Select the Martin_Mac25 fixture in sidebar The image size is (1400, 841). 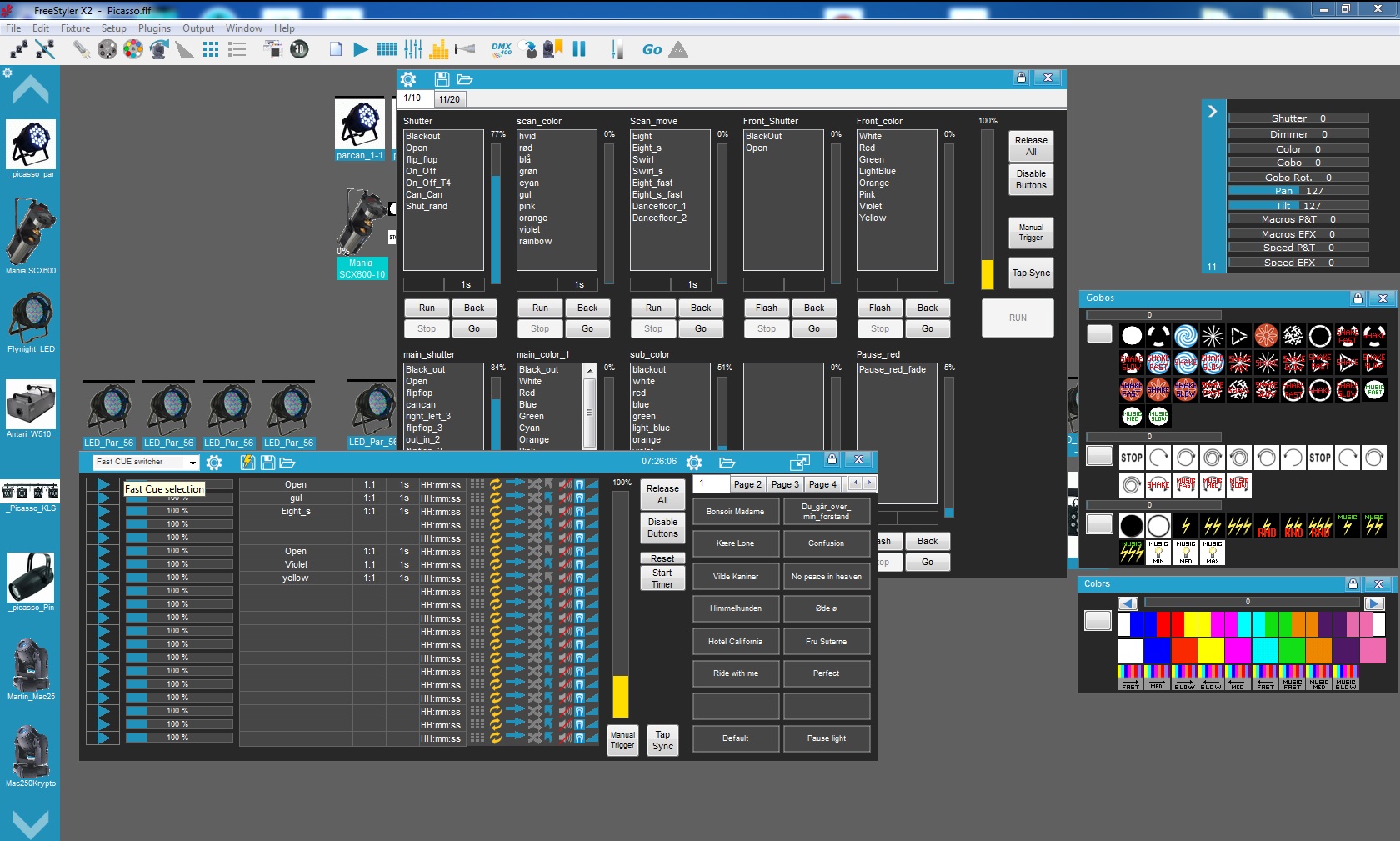31,669
